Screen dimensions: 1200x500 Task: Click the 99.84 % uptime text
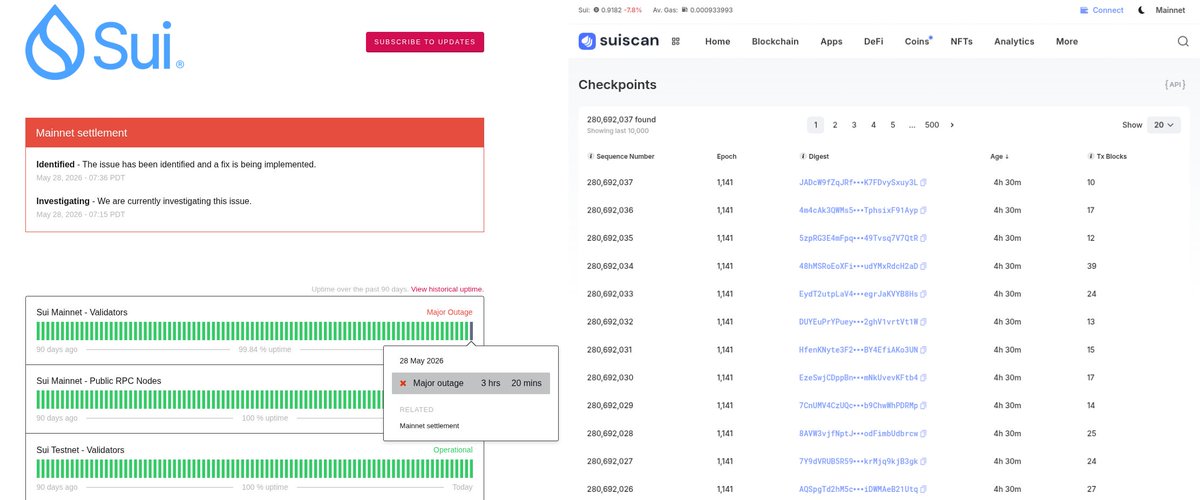click(x=263, y=350)
